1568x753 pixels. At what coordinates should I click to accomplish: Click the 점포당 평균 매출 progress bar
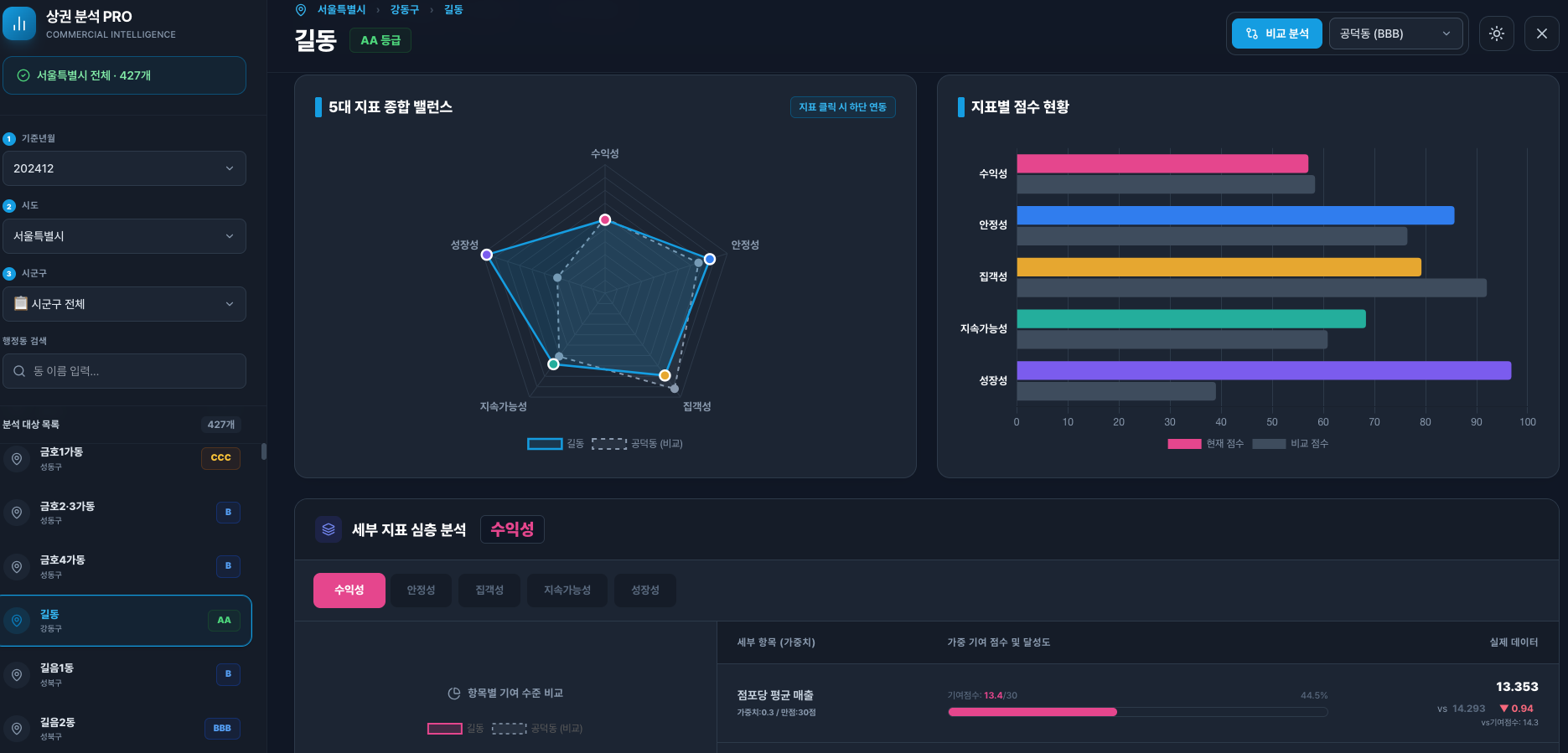tap(1138, 712)
